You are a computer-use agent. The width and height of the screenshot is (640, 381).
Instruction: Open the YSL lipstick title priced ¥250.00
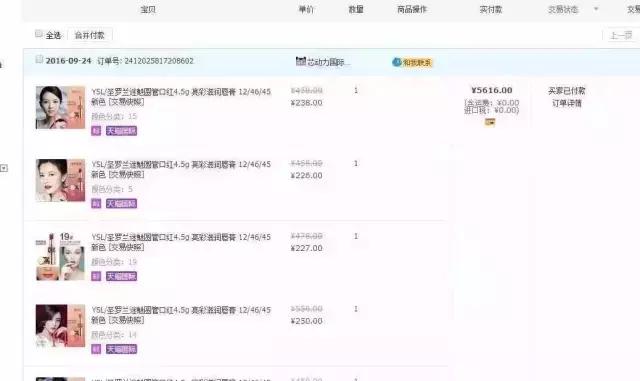coord(181,315)
